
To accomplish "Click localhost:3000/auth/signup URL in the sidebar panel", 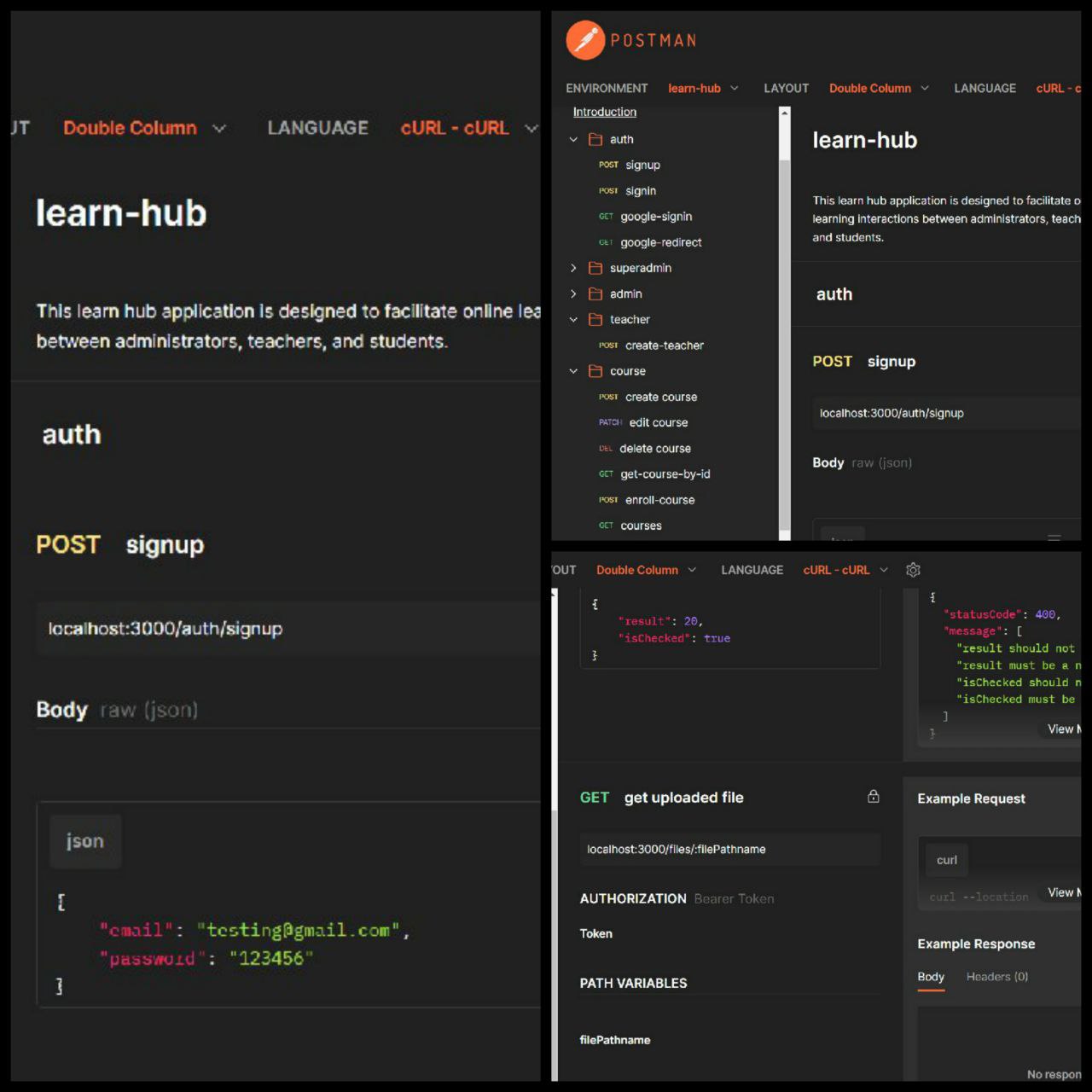I will 892,413.
